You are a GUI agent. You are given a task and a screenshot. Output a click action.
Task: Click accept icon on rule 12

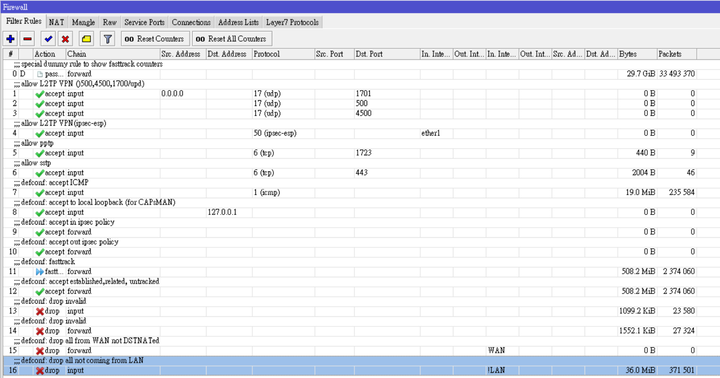pyautogui.click(x=40, y=291)
